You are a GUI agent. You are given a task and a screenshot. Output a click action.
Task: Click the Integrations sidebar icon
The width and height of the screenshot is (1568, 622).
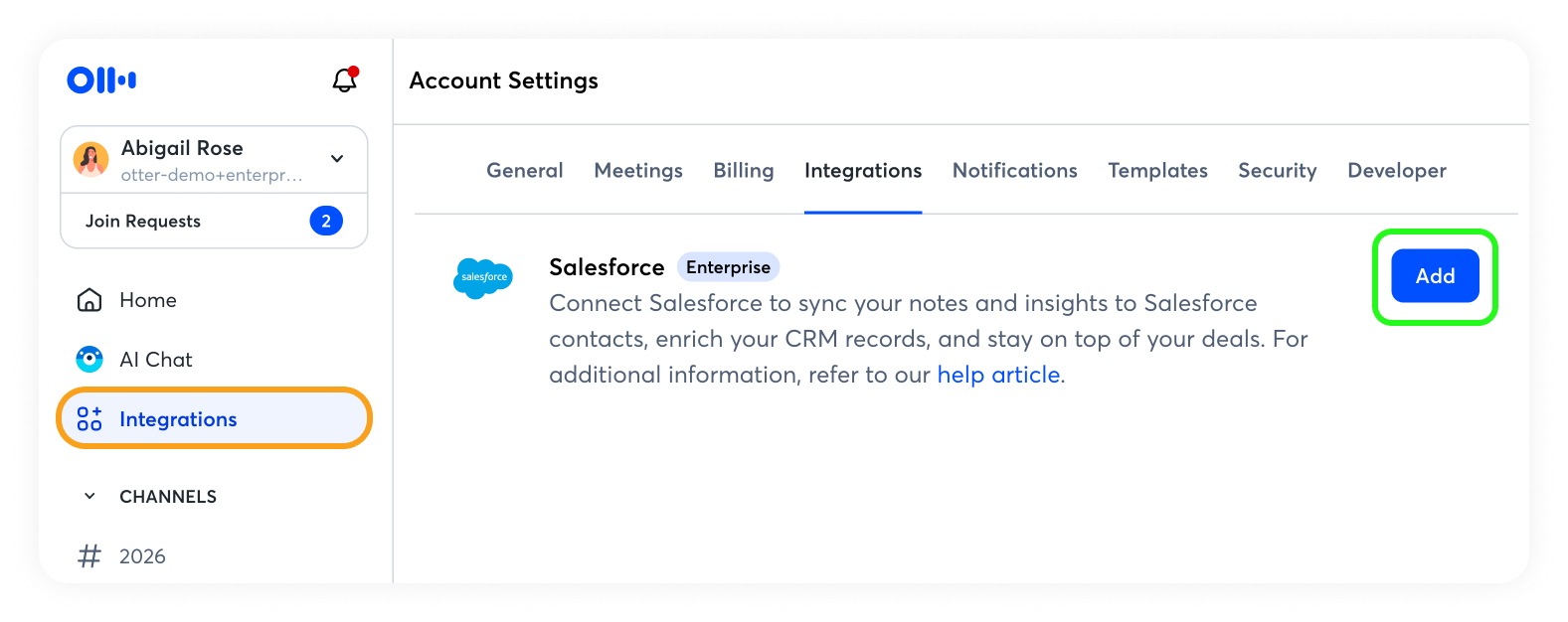coord(89,419)
